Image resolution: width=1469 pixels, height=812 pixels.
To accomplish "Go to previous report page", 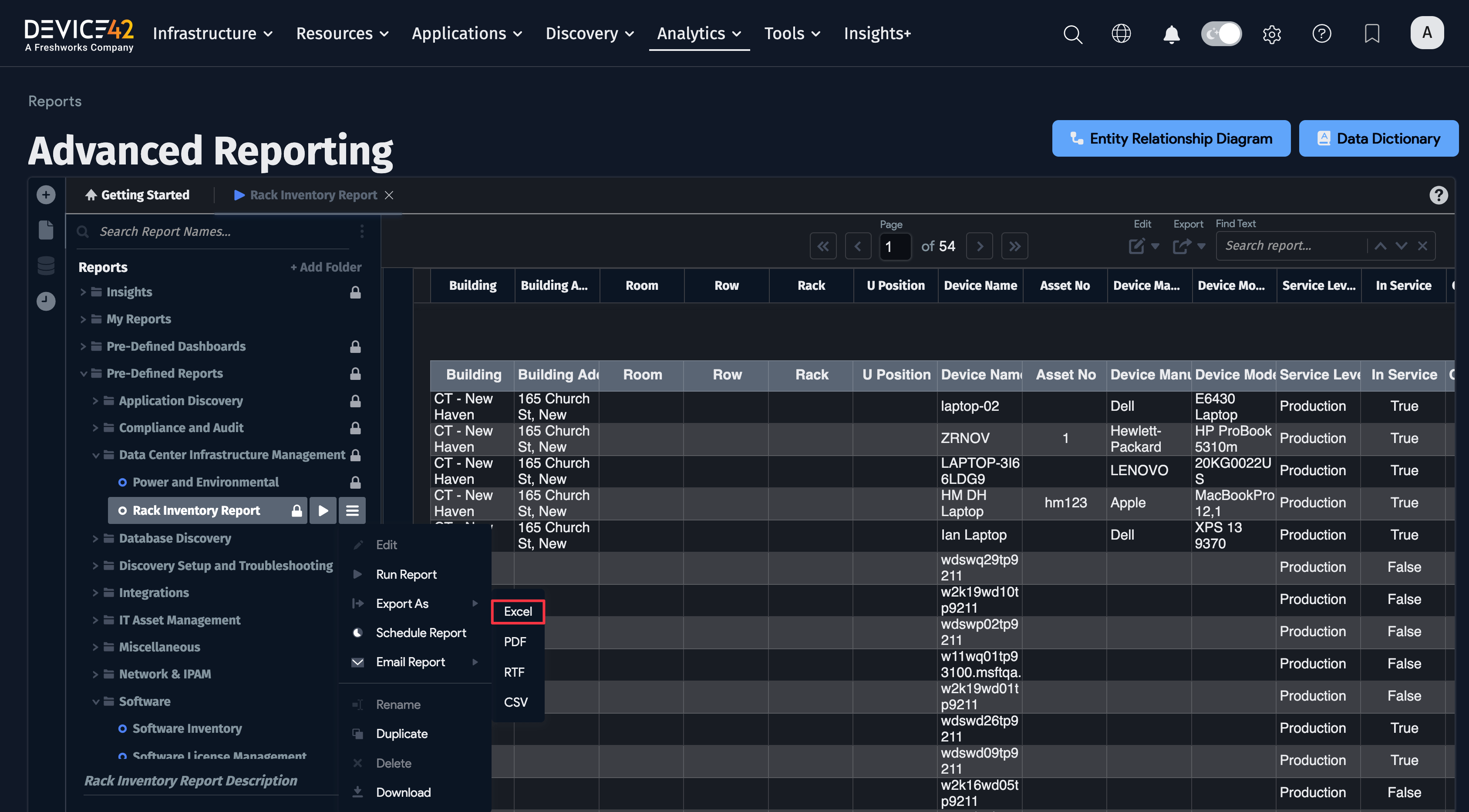I will (858, 246).
